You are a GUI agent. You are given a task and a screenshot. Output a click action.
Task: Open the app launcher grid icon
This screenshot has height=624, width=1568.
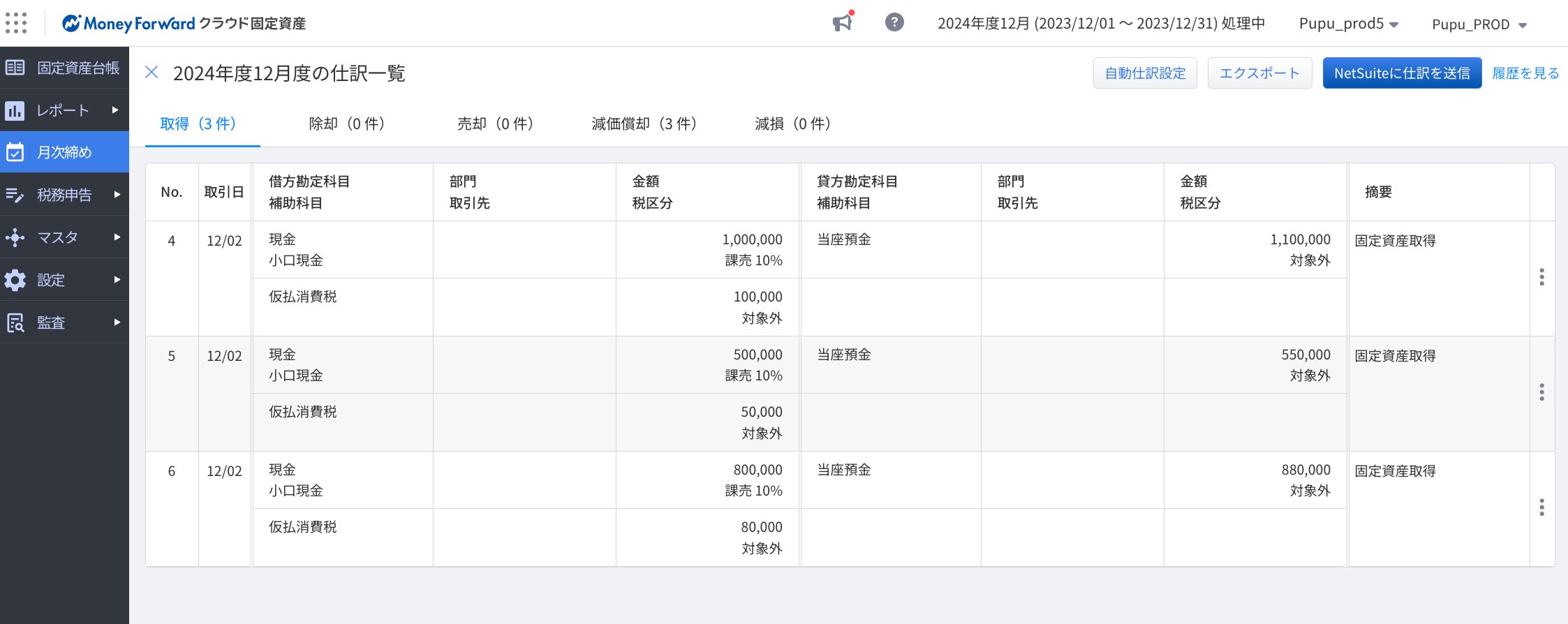coord(16,23)
